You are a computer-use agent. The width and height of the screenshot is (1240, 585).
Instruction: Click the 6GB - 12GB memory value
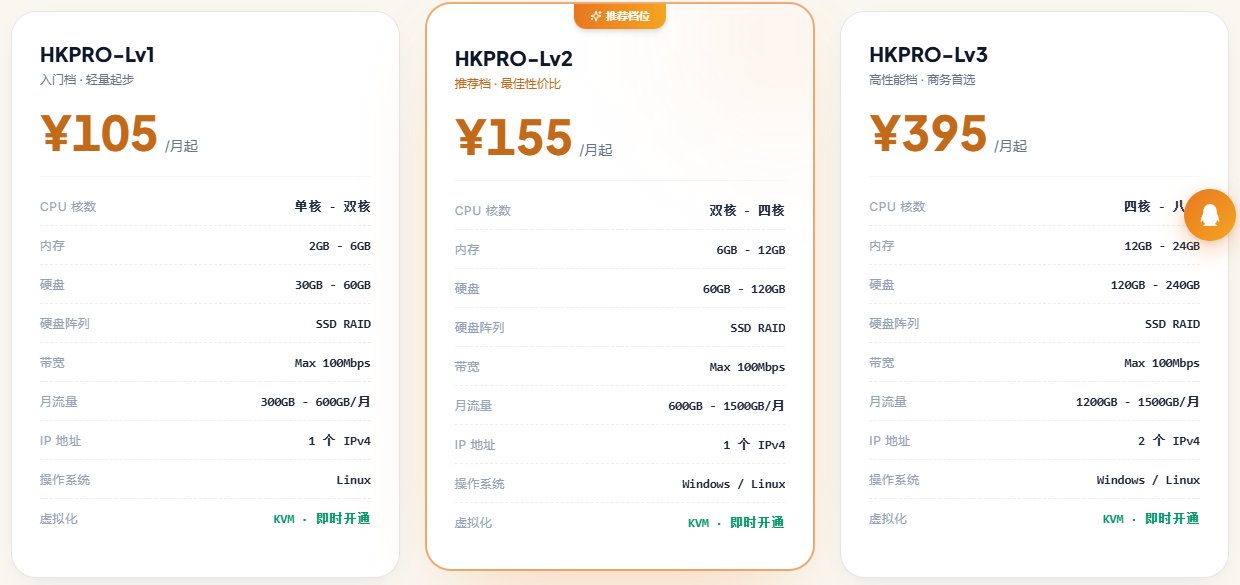tap(751, 250)
